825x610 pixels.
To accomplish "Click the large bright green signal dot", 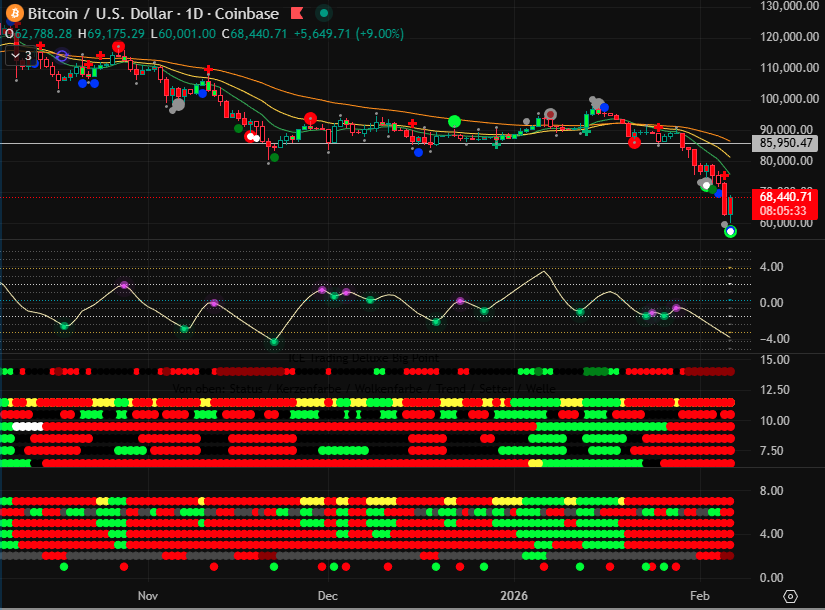I will [x=455, y=121].
